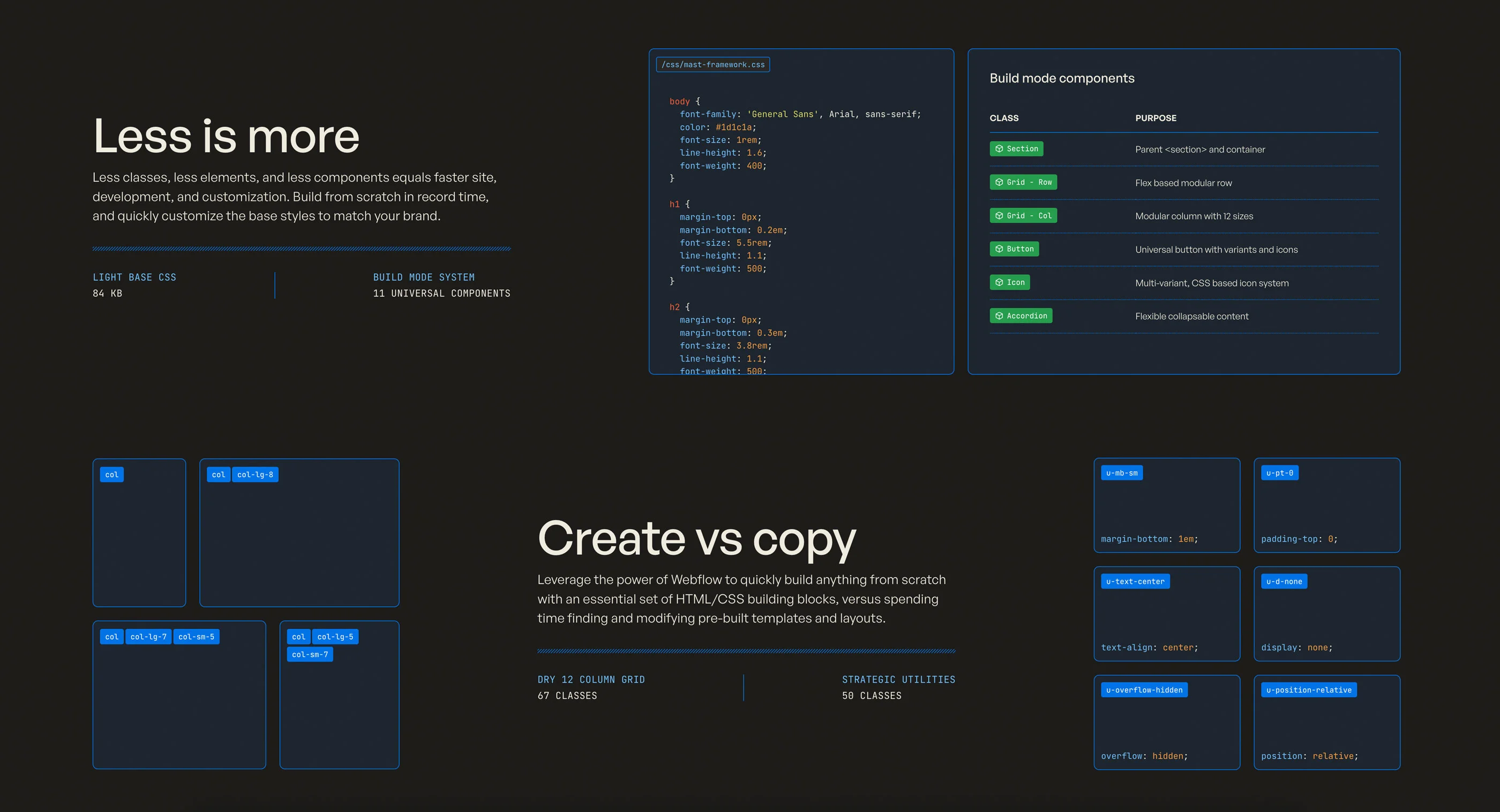The image size is (1500, 812).
Task: Click the cube icon in Button badge
Action: tap(999, 249)
